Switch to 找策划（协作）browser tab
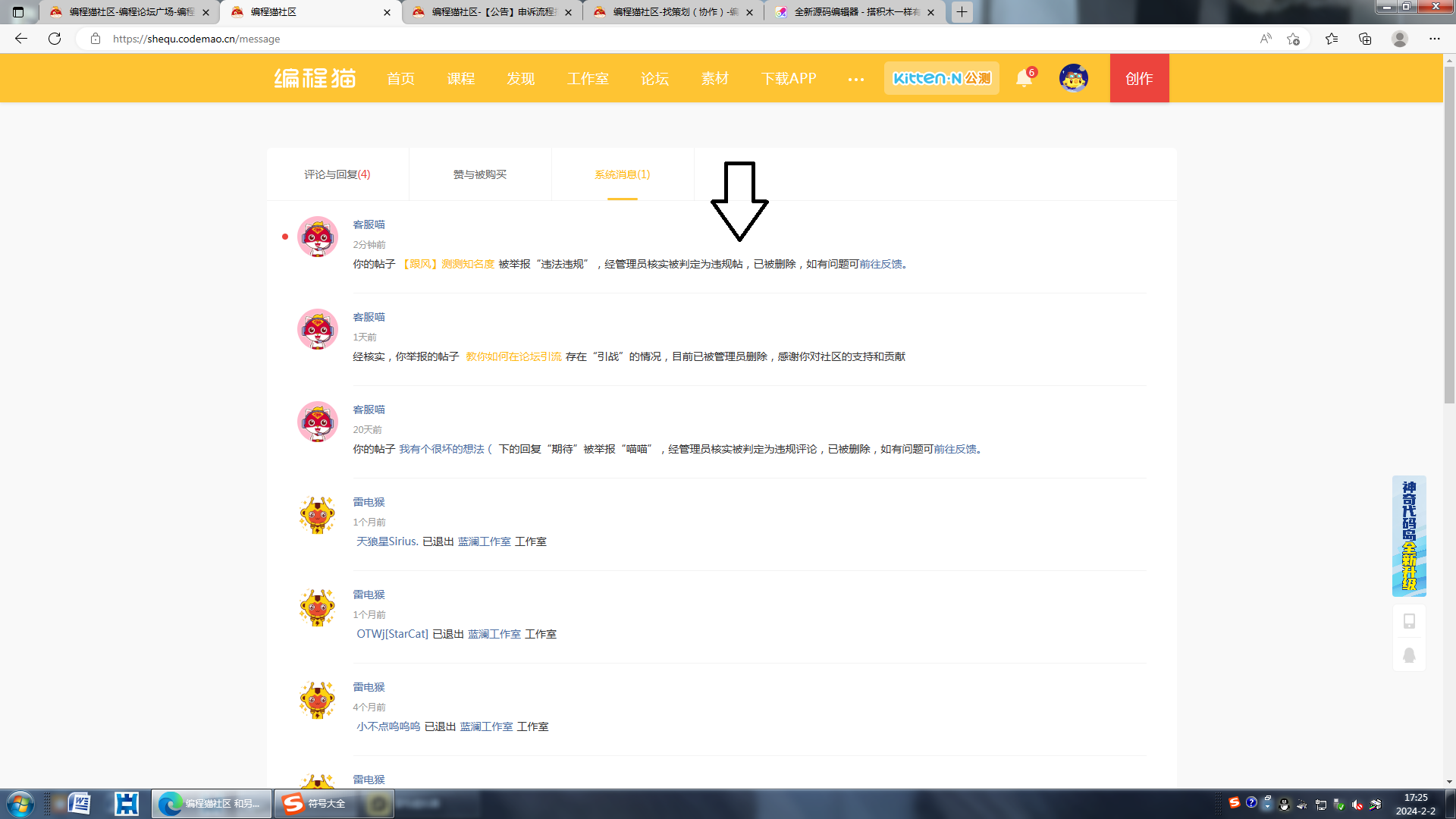Screen dimensions: 1456x819 click(673, 12)
